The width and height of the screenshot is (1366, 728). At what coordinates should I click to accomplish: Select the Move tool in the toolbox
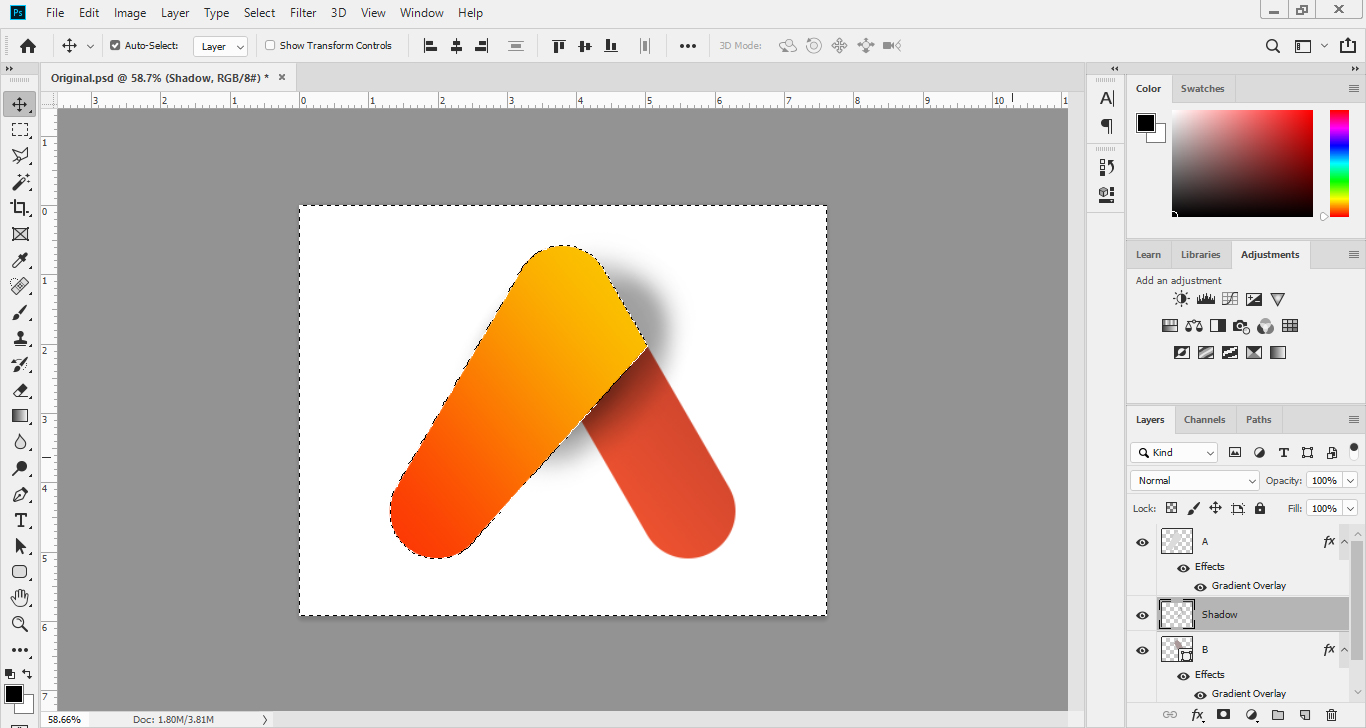(20, 104)
